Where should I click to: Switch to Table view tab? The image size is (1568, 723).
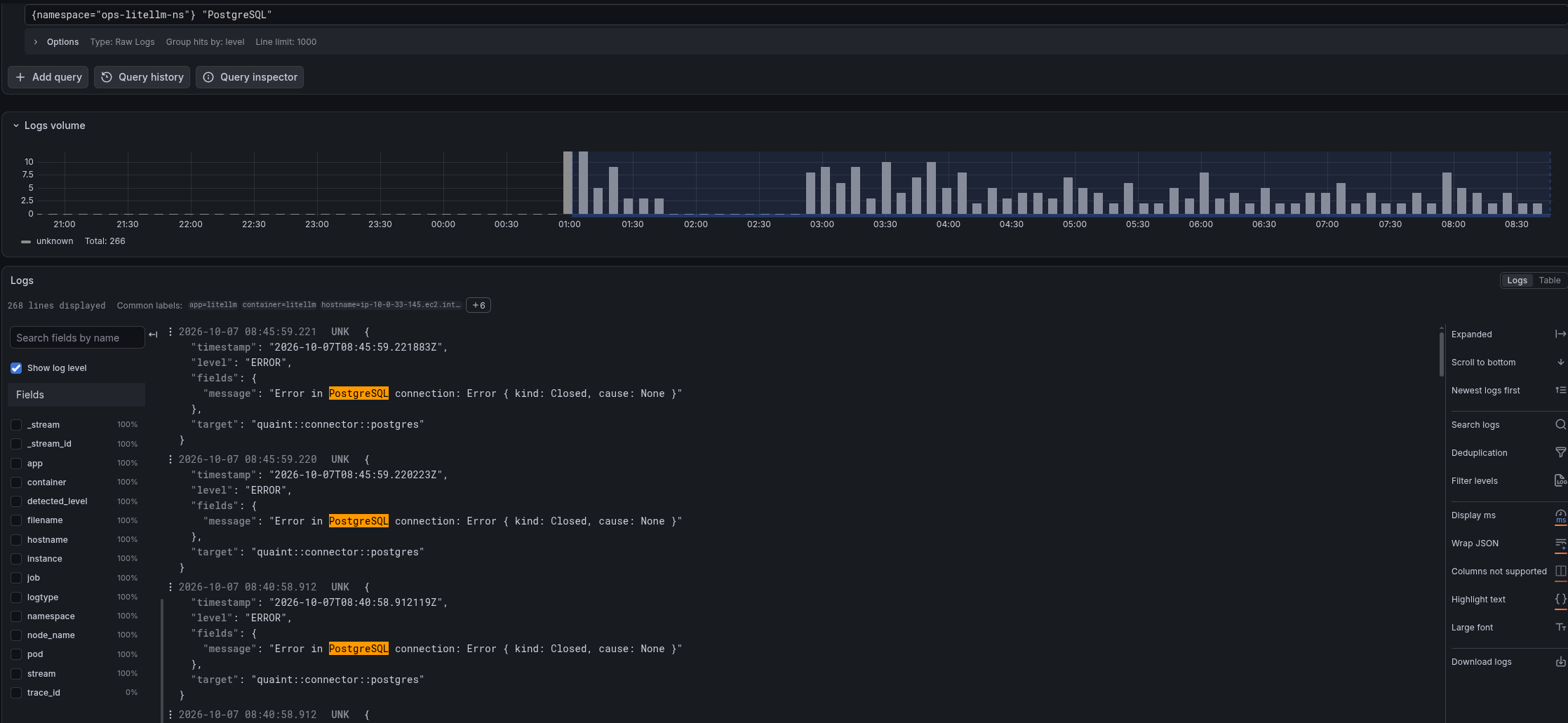click(1549, 281)
